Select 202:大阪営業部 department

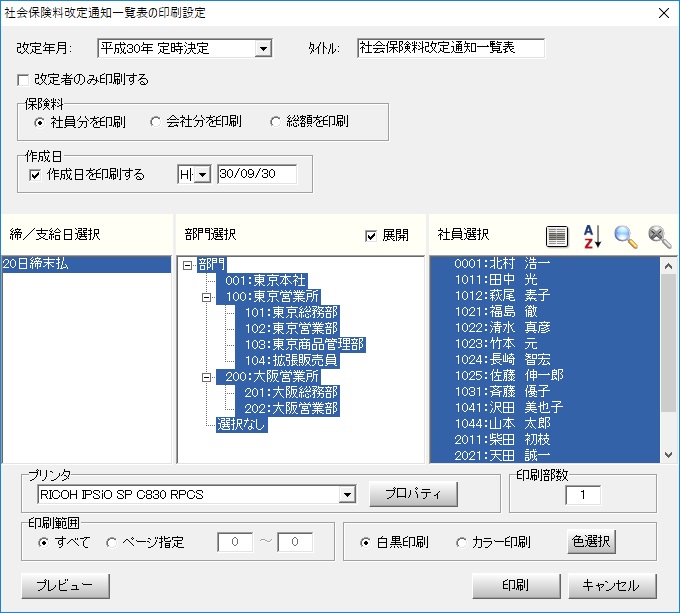[x=287, y=409]
